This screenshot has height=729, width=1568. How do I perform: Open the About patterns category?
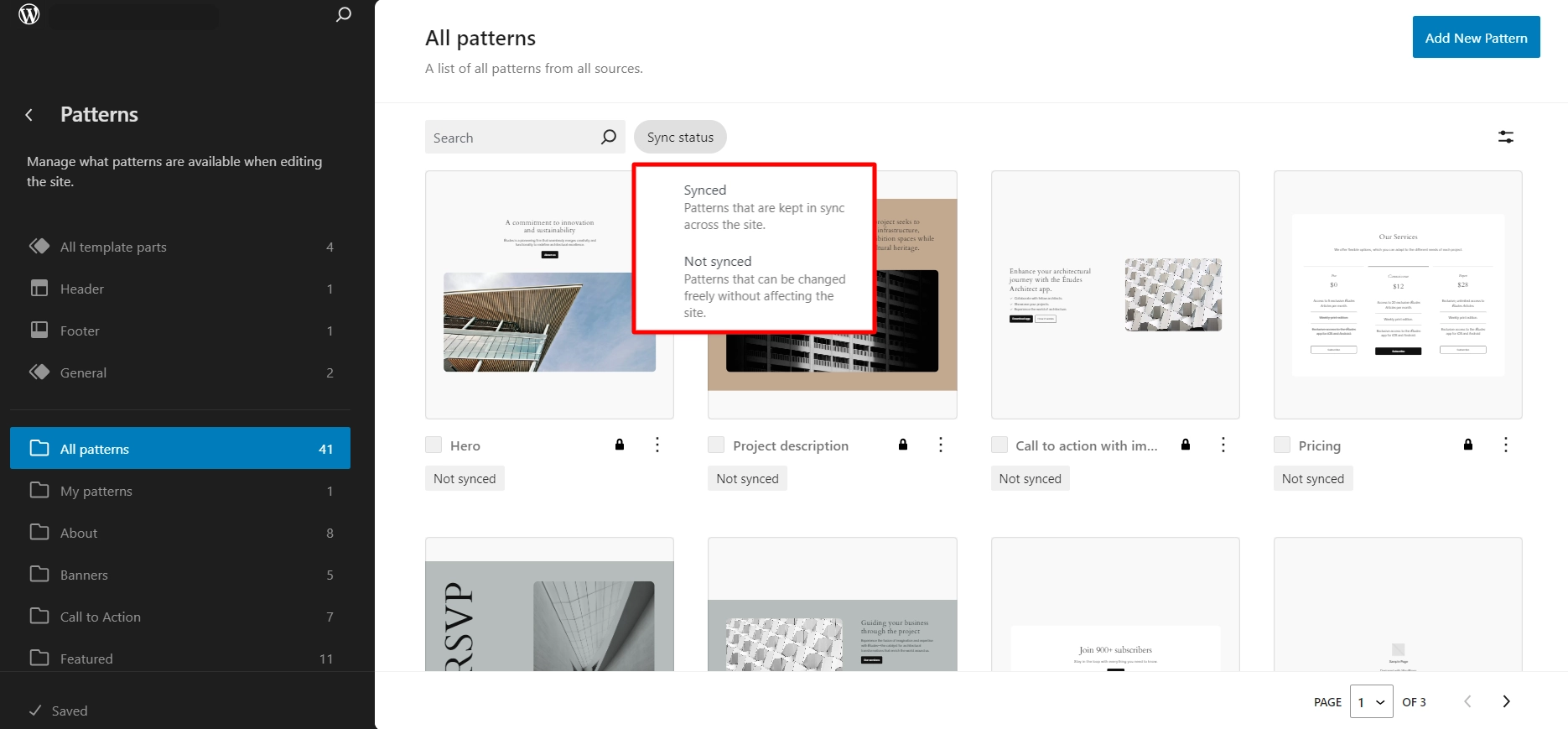pos(180,533)
